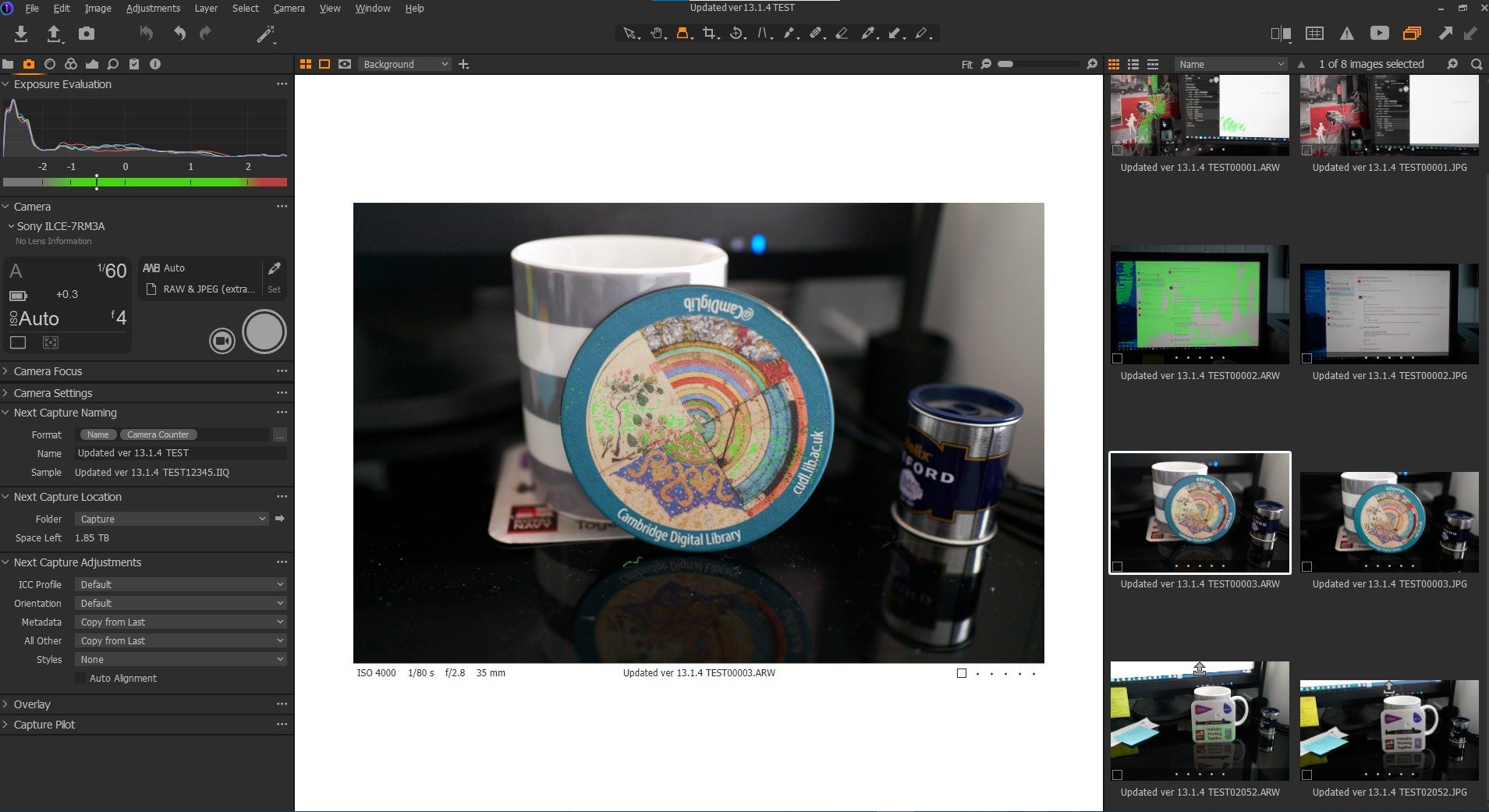Toggle Primary View single viewer mode
Viewport: 1489px width, 812px height.
324,64
